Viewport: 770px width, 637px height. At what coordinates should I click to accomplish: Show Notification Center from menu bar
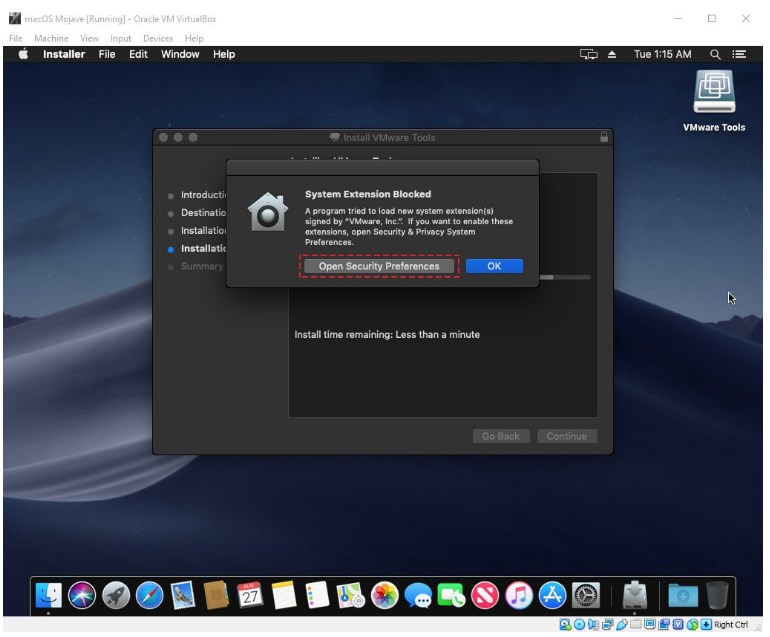740,54
